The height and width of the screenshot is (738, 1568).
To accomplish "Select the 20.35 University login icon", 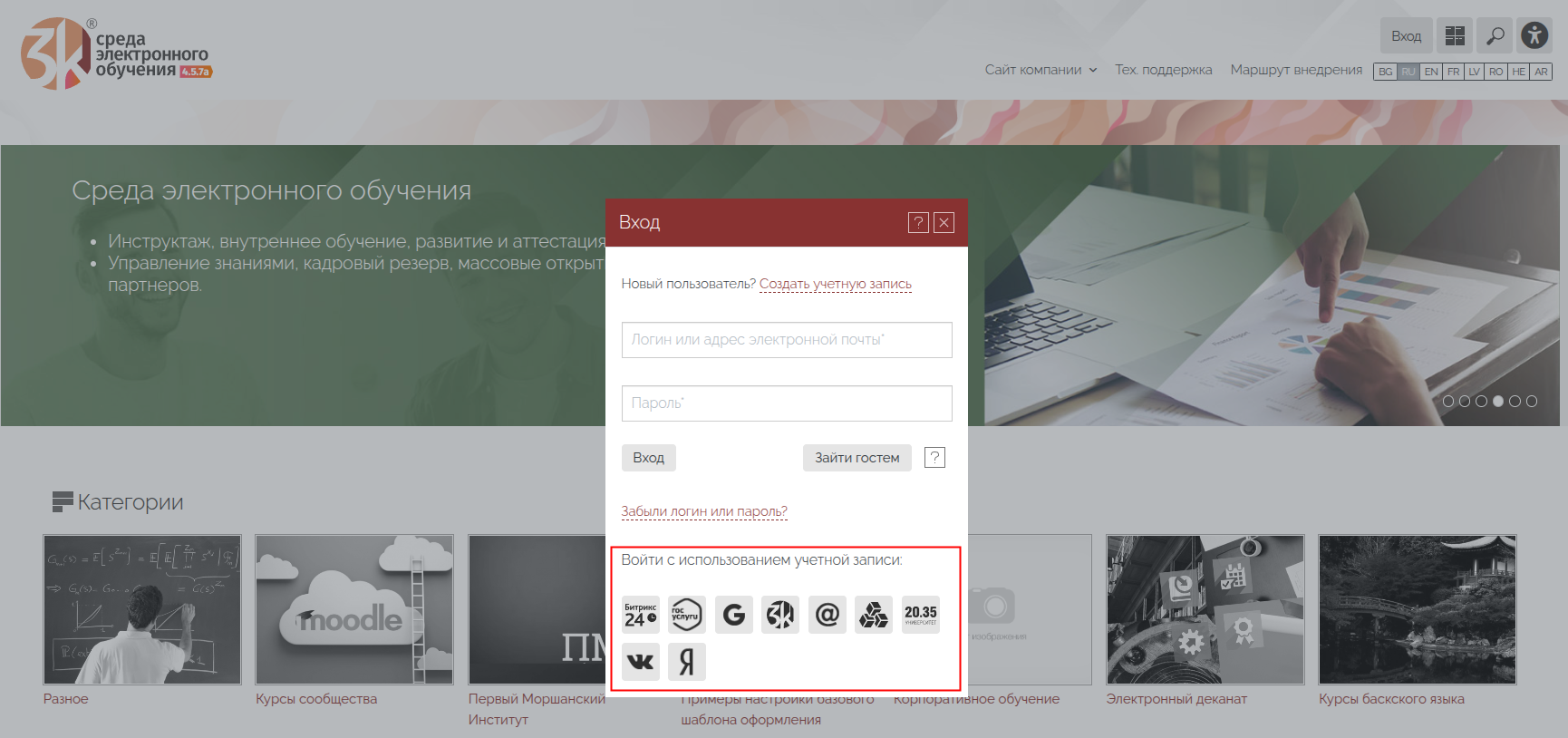I will 921,615.
